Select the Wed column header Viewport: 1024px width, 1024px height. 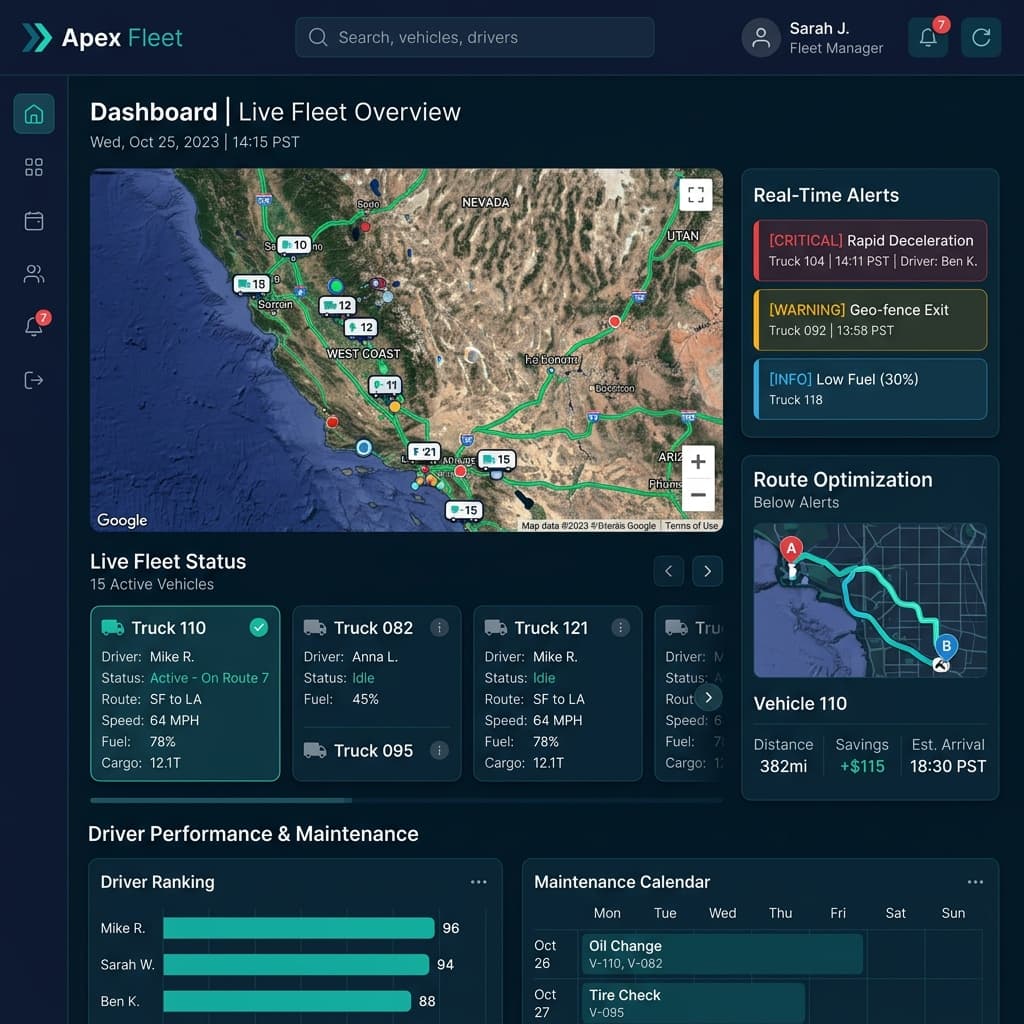coord(722,913)
